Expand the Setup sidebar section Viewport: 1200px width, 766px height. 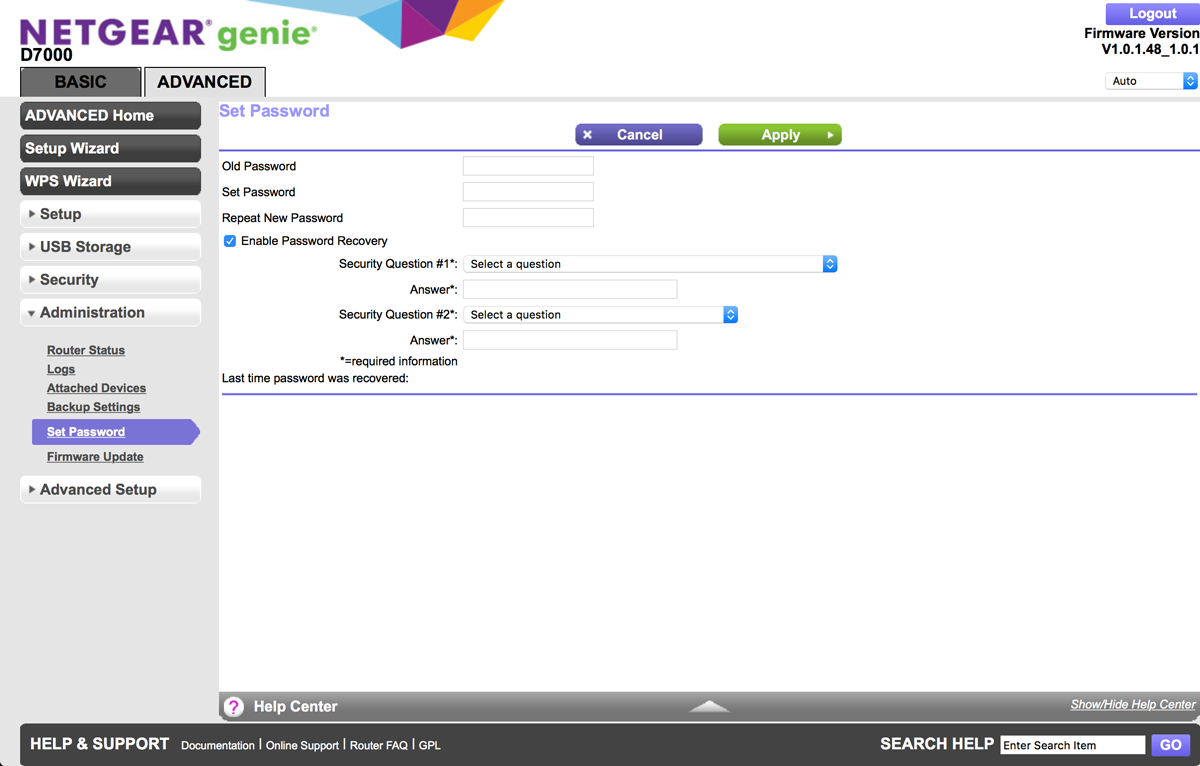110,214
